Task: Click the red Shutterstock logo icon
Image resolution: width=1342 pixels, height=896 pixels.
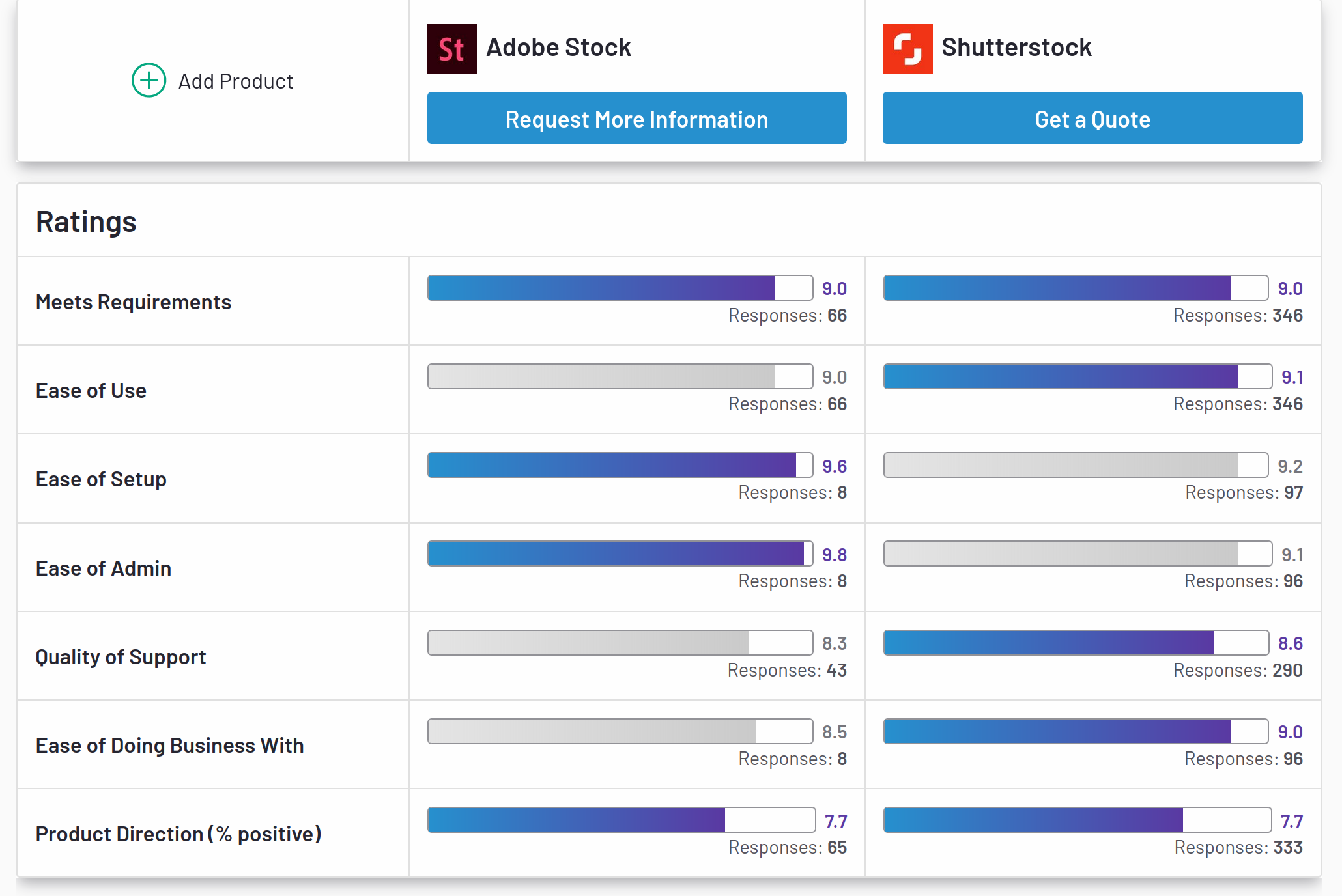Action: point(907,49)
